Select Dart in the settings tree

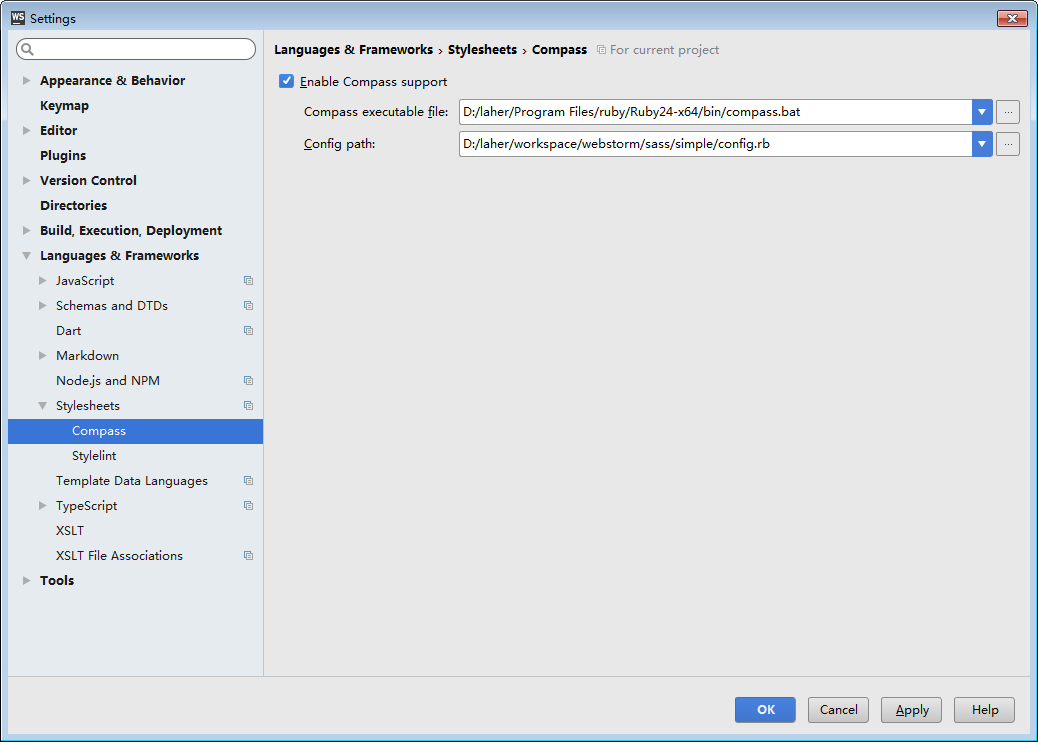click(68, 331)
